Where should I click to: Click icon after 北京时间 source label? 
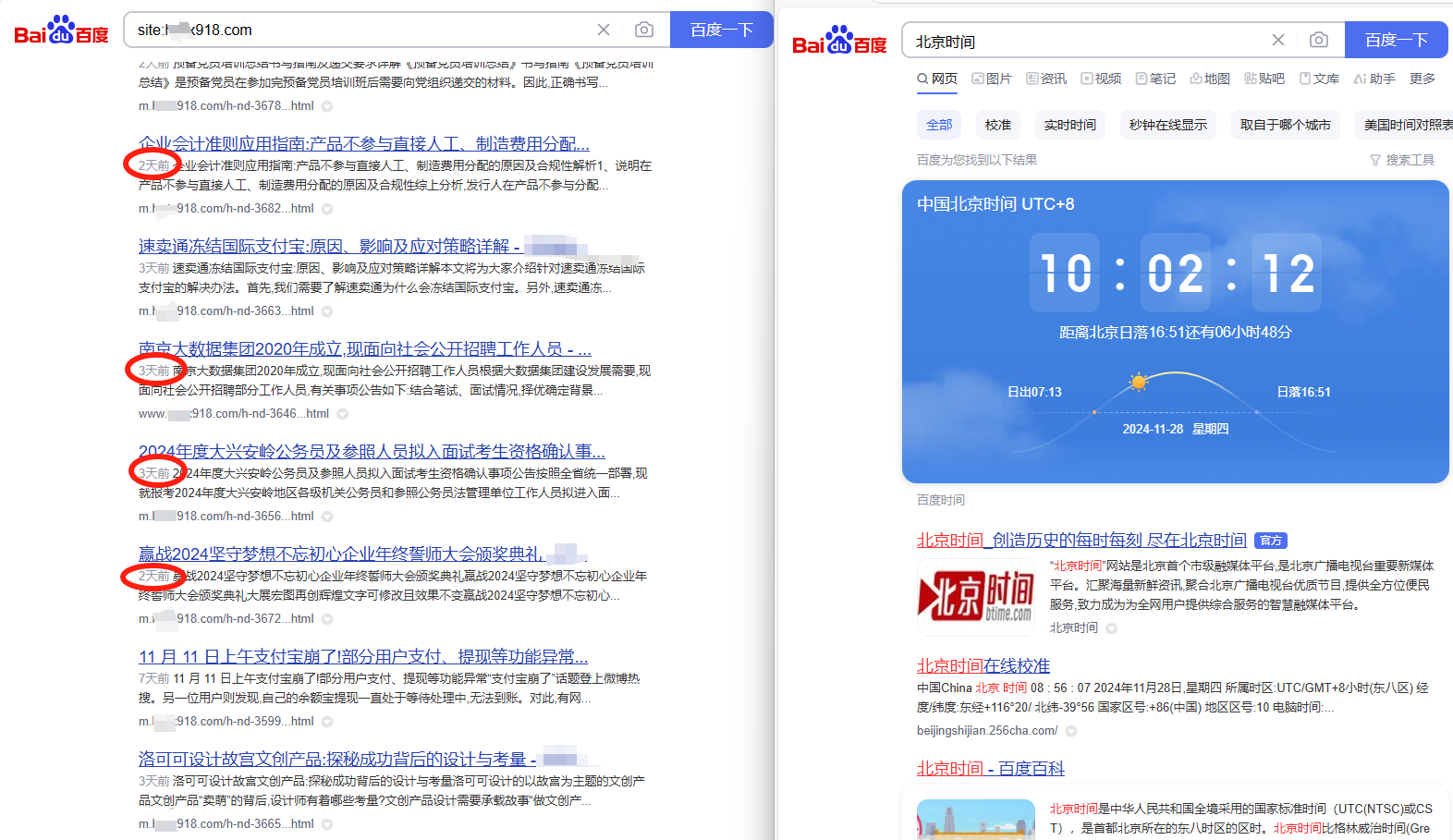click(1112, 628)
